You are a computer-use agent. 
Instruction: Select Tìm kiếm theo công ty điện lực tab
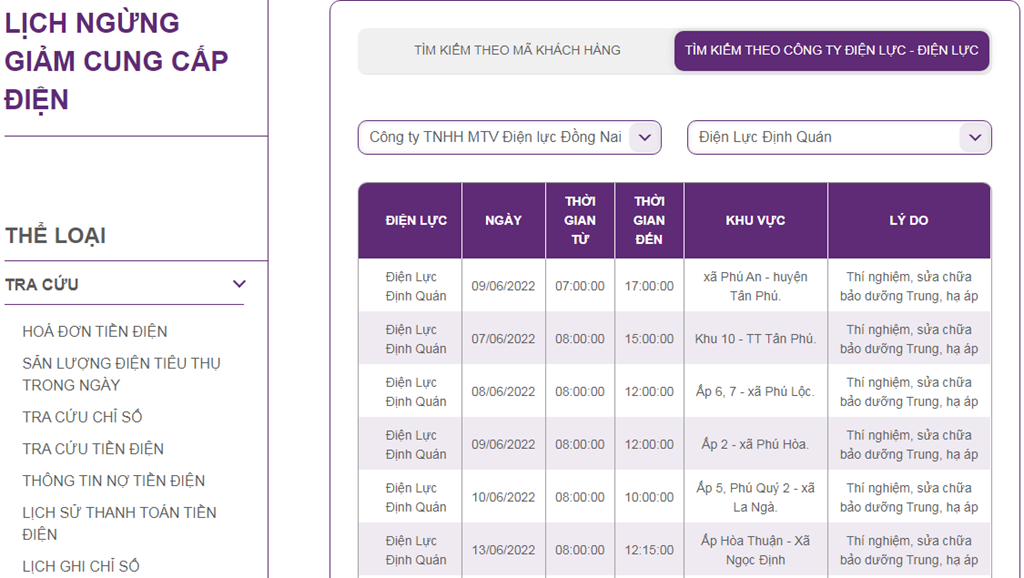(x=831, y=50)
